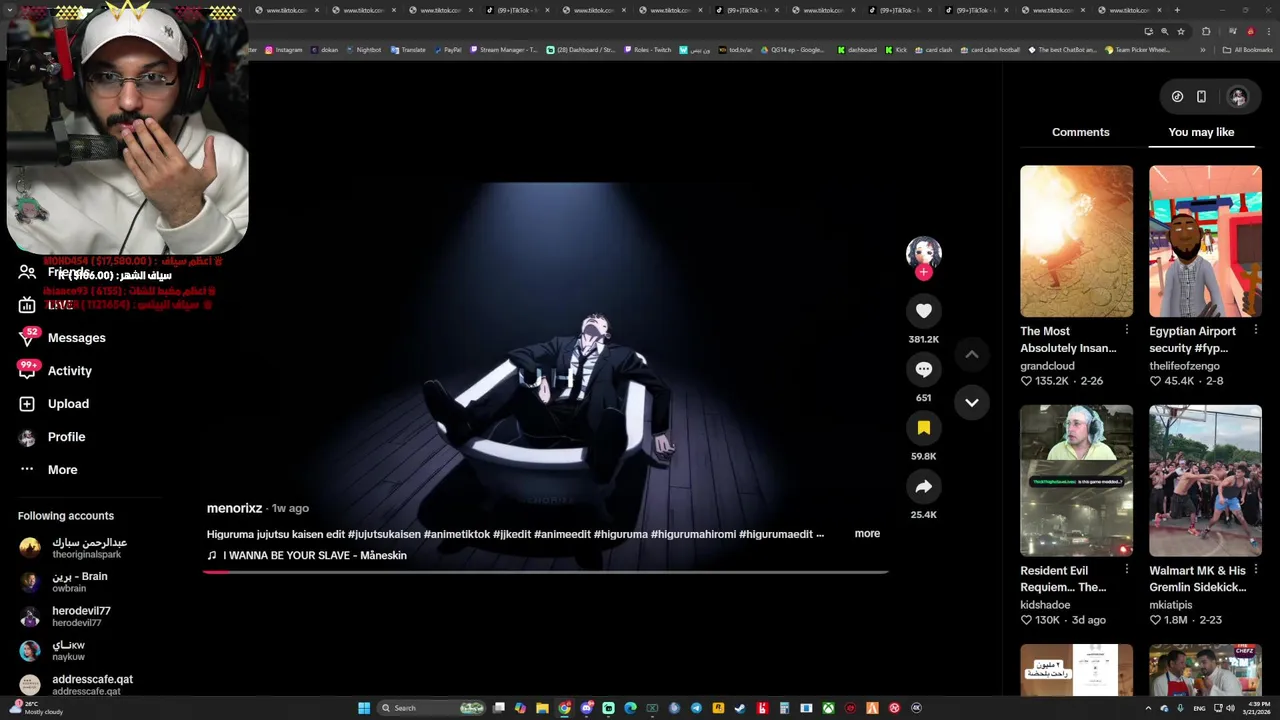Open the kidshadoe author name
This screenshot has height=720, width=1280.
coord(1045,605)
